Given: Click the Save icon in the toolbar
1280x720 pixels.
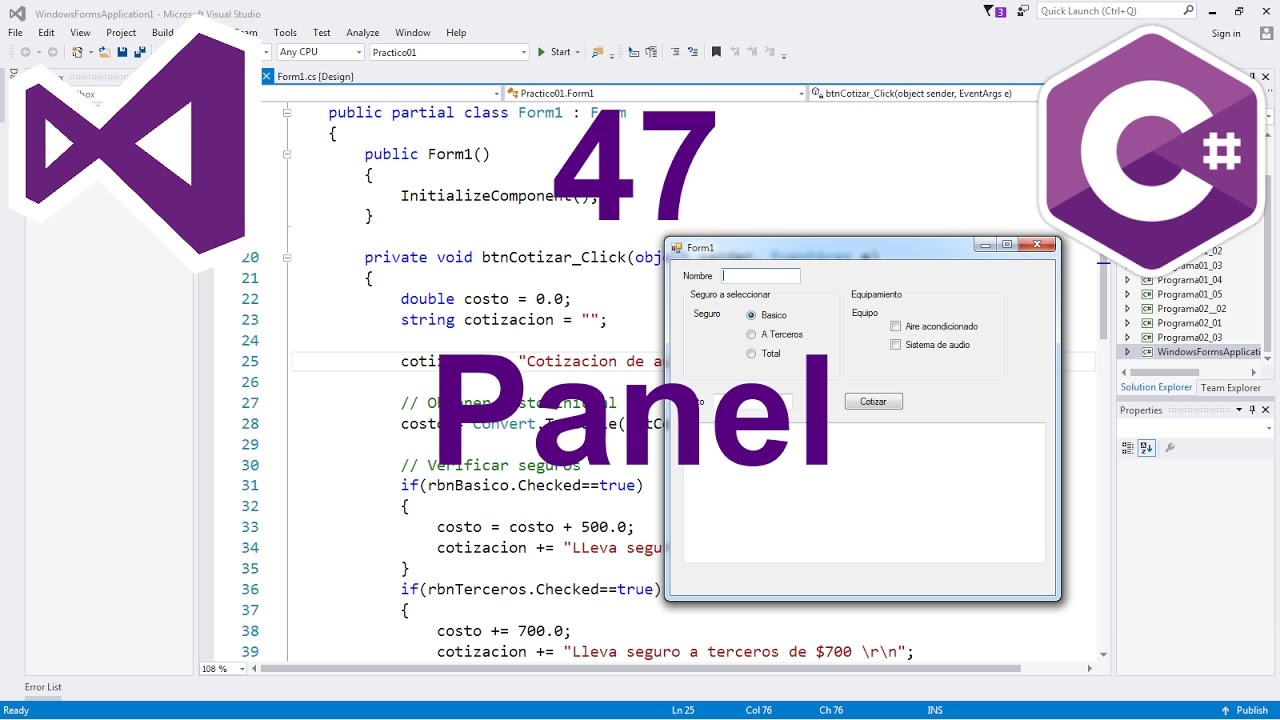Looking at the screenshot, I should 122,52.
